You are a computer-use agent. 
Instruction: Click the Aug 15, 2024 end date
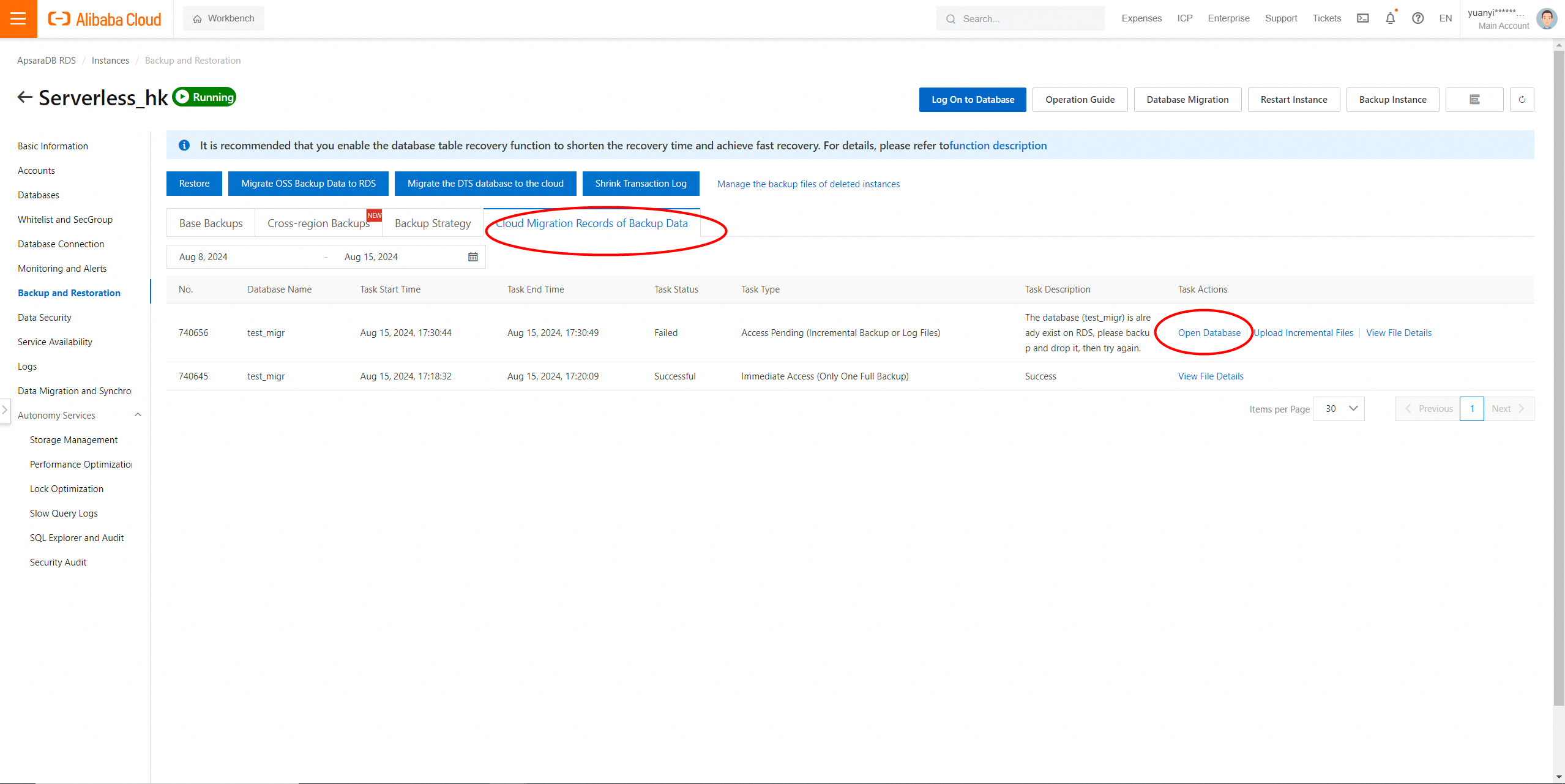[x=371, y=257]
